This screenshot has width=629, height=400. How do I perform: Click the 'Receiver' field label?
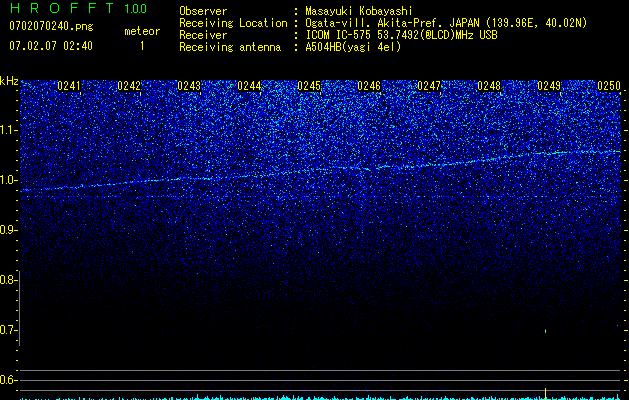203,35
